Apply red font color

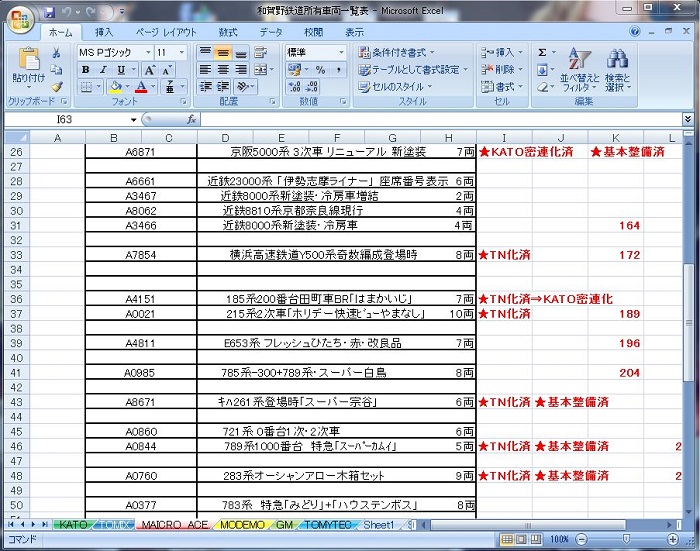(x=141, y=87)
